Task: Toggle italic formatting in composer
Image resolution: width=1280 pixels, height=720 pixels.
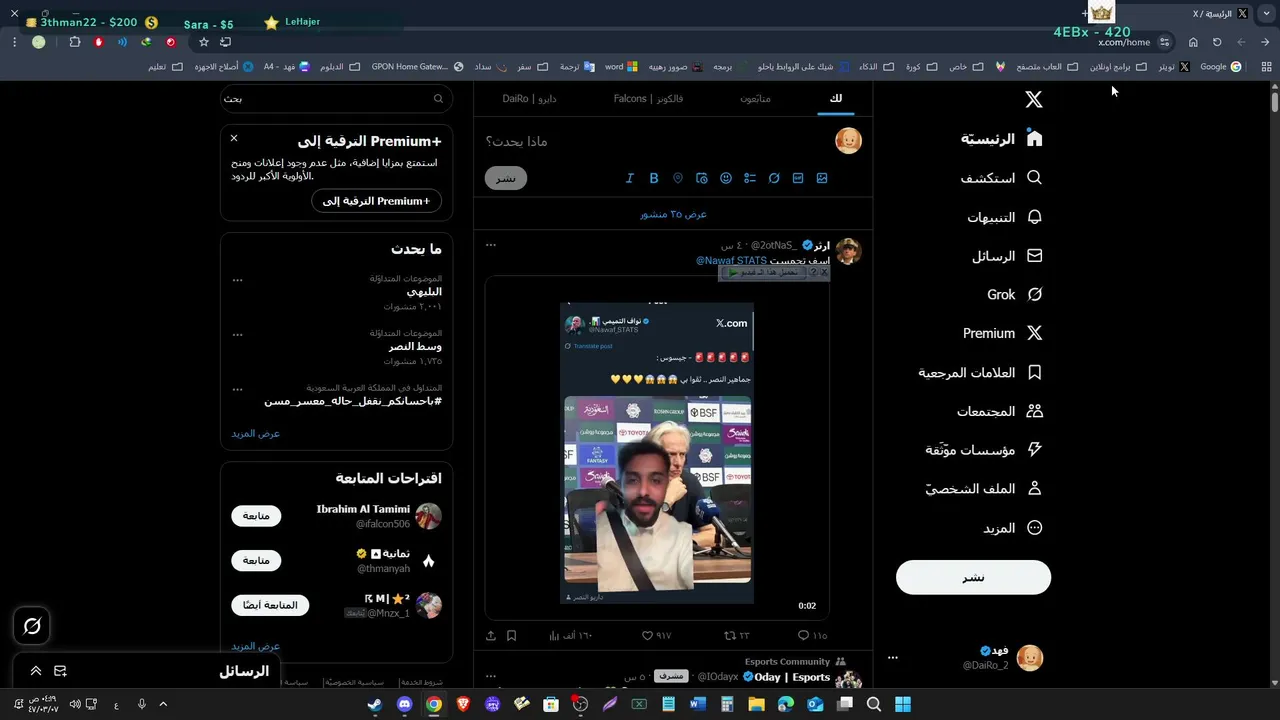Action: click(x=630, y=178)
